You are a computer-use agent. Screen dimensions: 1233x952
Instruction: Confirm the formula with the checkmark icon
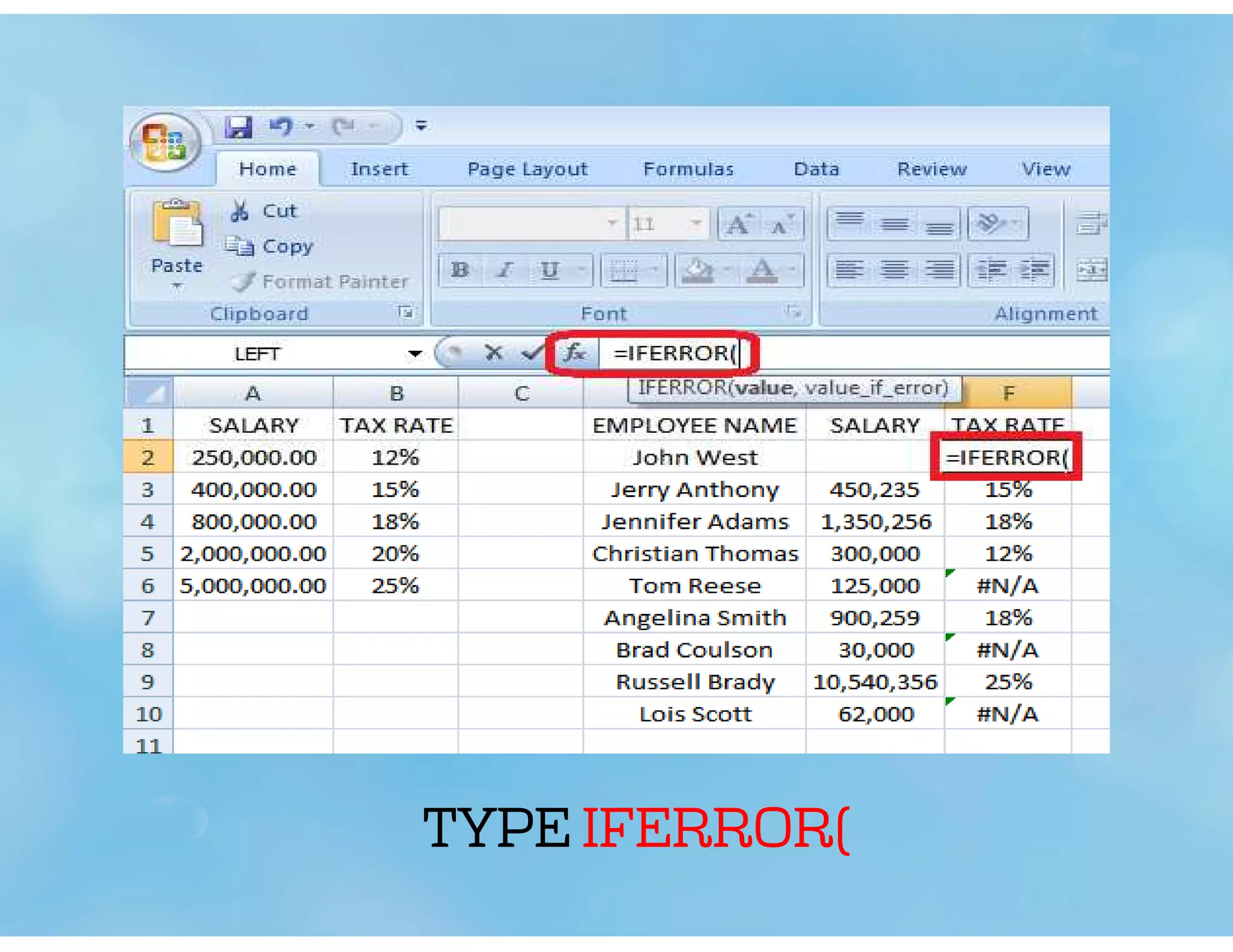531,353
